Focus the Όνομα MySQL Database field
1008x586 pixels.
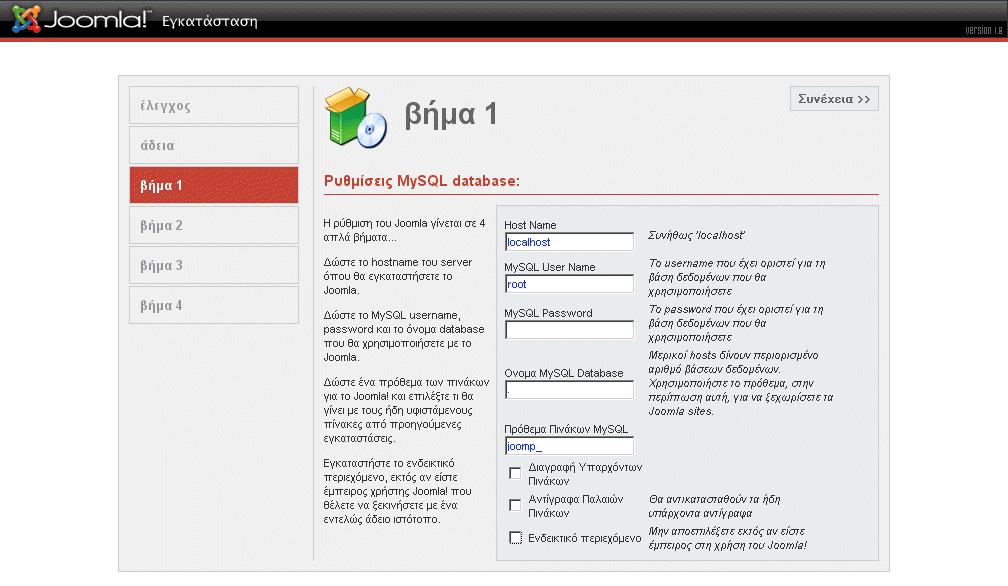click(x=570, y=389)
